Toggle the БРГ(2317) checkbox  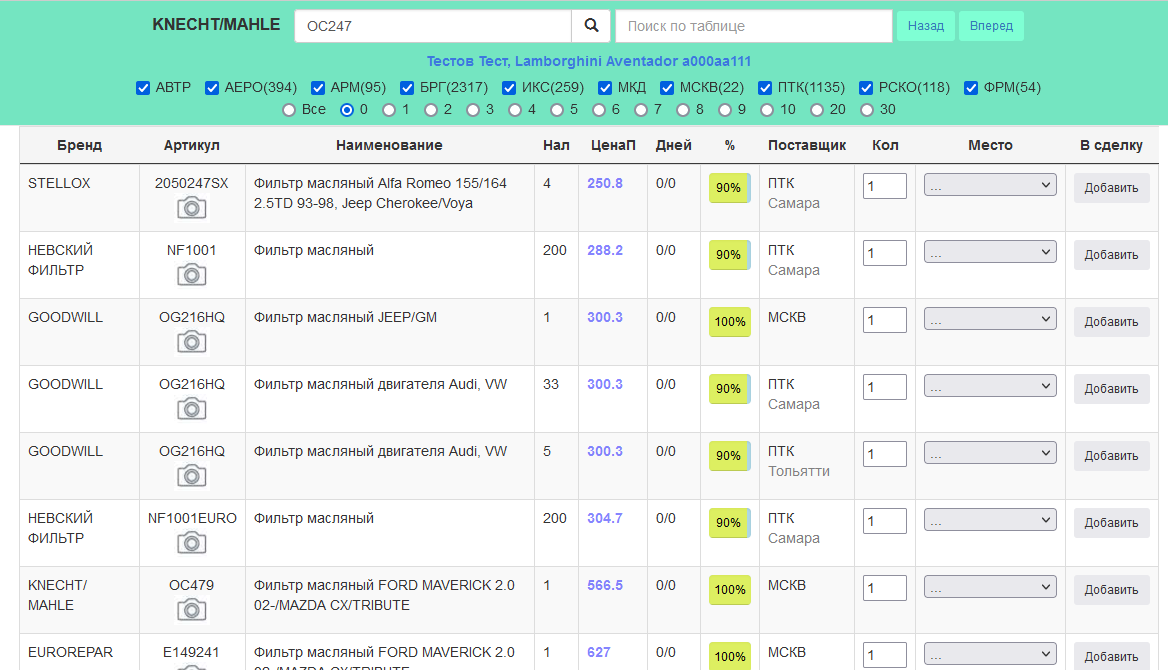click(x=408, y=88)
